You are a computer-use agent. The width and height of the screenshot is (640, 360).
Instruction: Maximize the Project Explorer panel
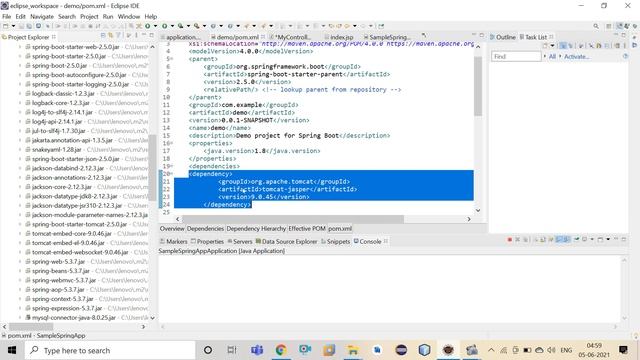click(x=152, y=36)
